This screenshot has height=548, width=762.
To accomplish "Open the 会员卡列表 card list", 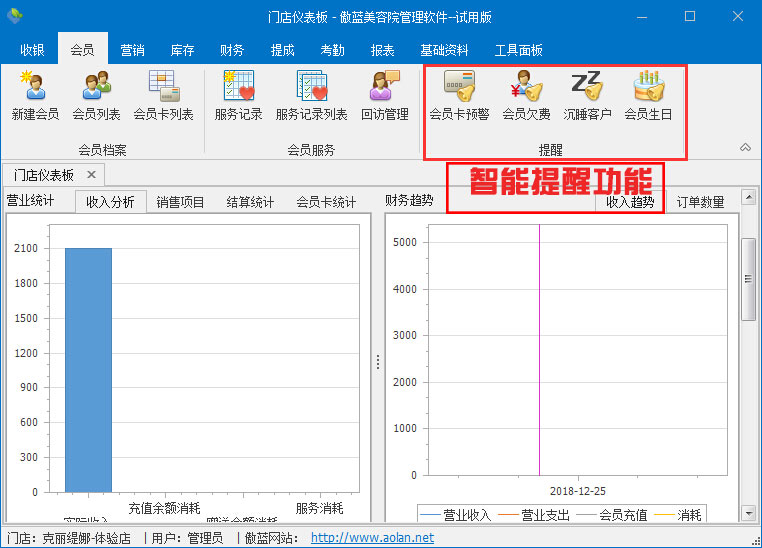I will pos(163,96).
